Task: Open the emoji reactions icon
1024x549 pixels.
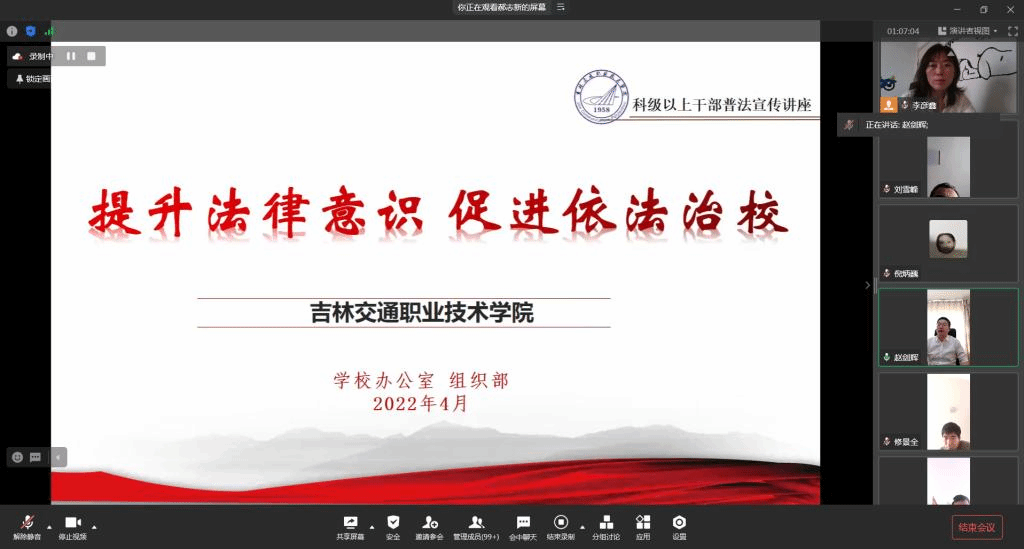Action: [x=18, y=457]
